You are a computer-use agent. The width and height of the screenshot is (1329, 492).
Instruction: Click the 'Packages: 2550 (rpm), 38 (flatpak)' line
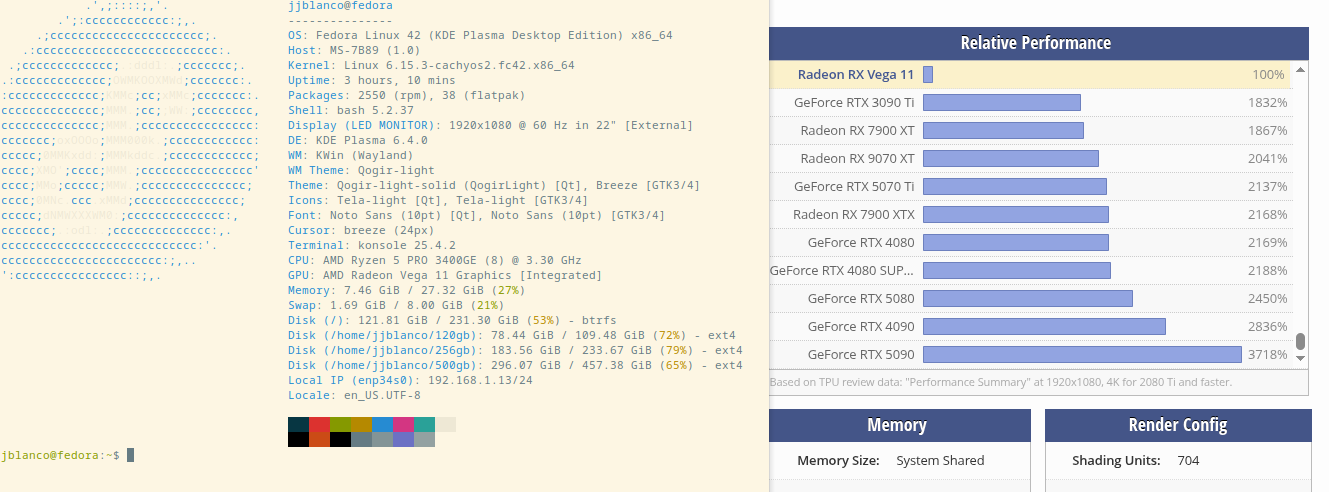(x=406, y=95)
